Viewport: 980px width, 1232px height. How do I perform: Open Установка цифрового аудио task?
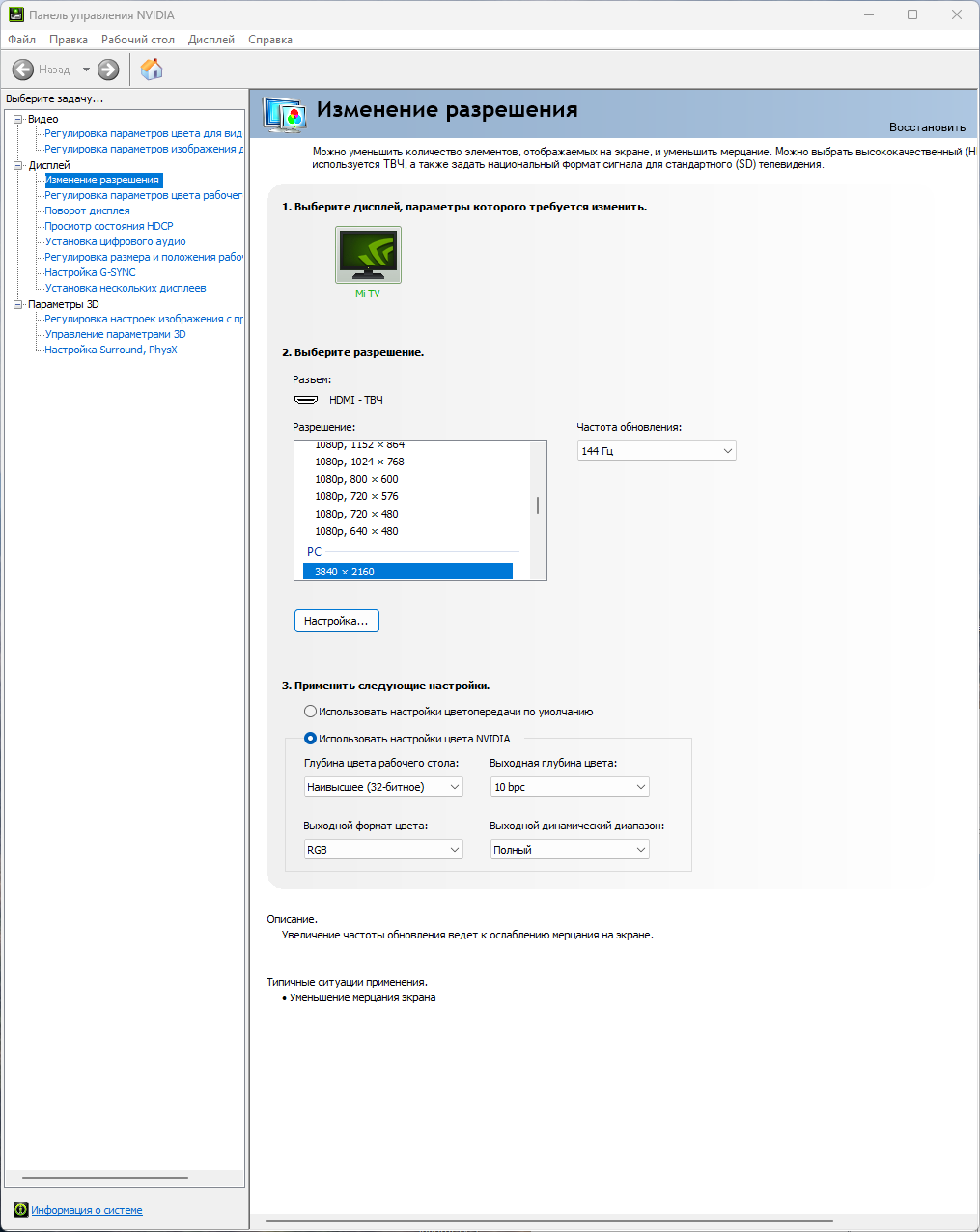pos(115,241)
